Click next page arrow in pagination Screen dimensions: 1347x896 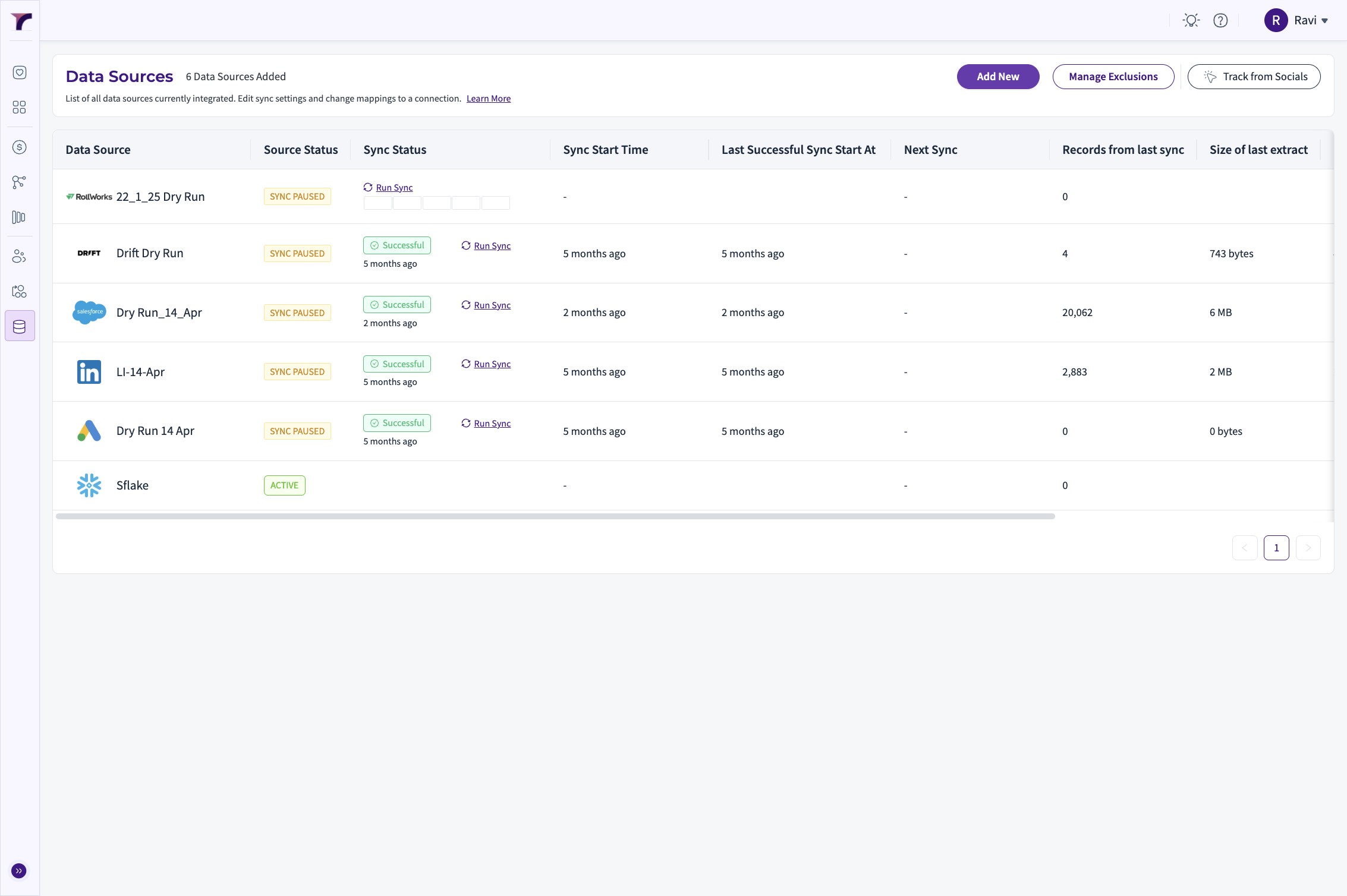[1308, 548]
